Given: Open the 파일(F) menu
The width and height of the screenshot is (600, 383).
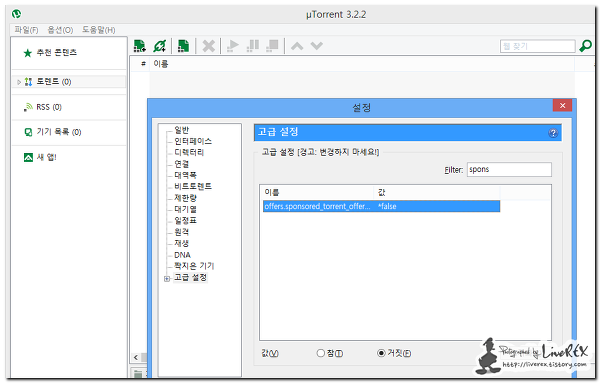Looking at the screenshot, I should (x=26, y=30).
